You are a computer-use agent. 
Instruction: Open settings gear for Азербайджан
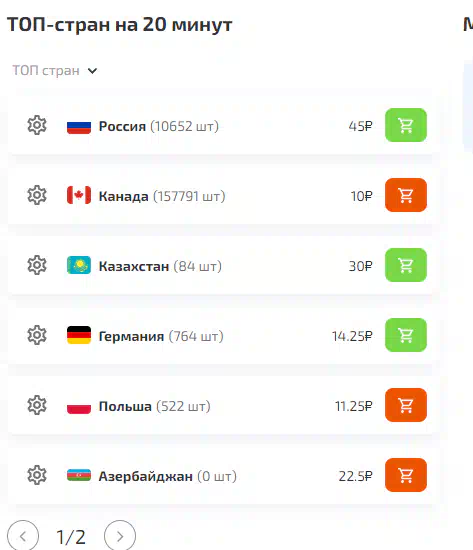click(x=37, y=475)
